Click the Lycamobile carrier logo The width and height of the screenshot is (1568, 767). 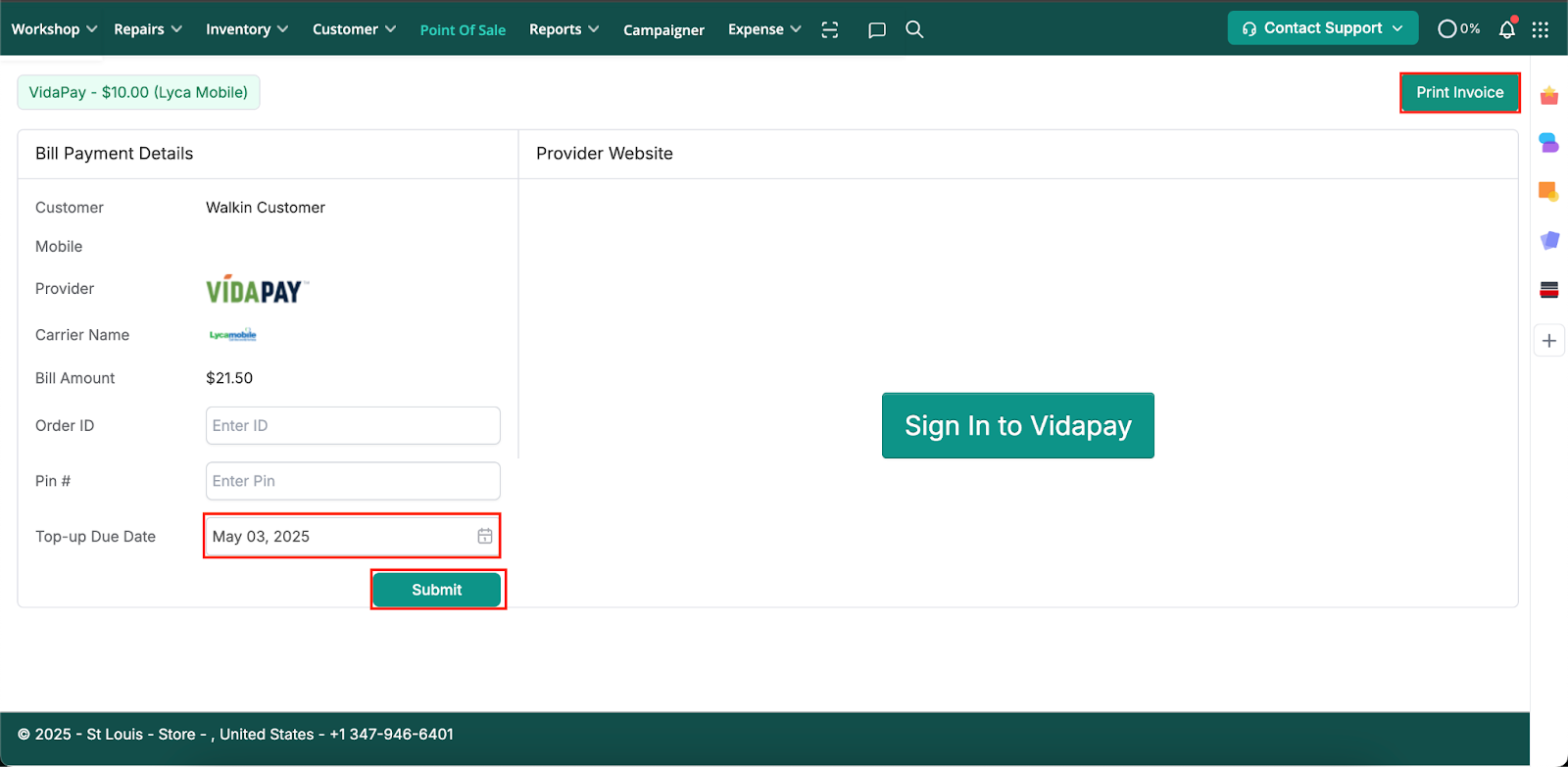pyautogui.click(x=233, y=335)
